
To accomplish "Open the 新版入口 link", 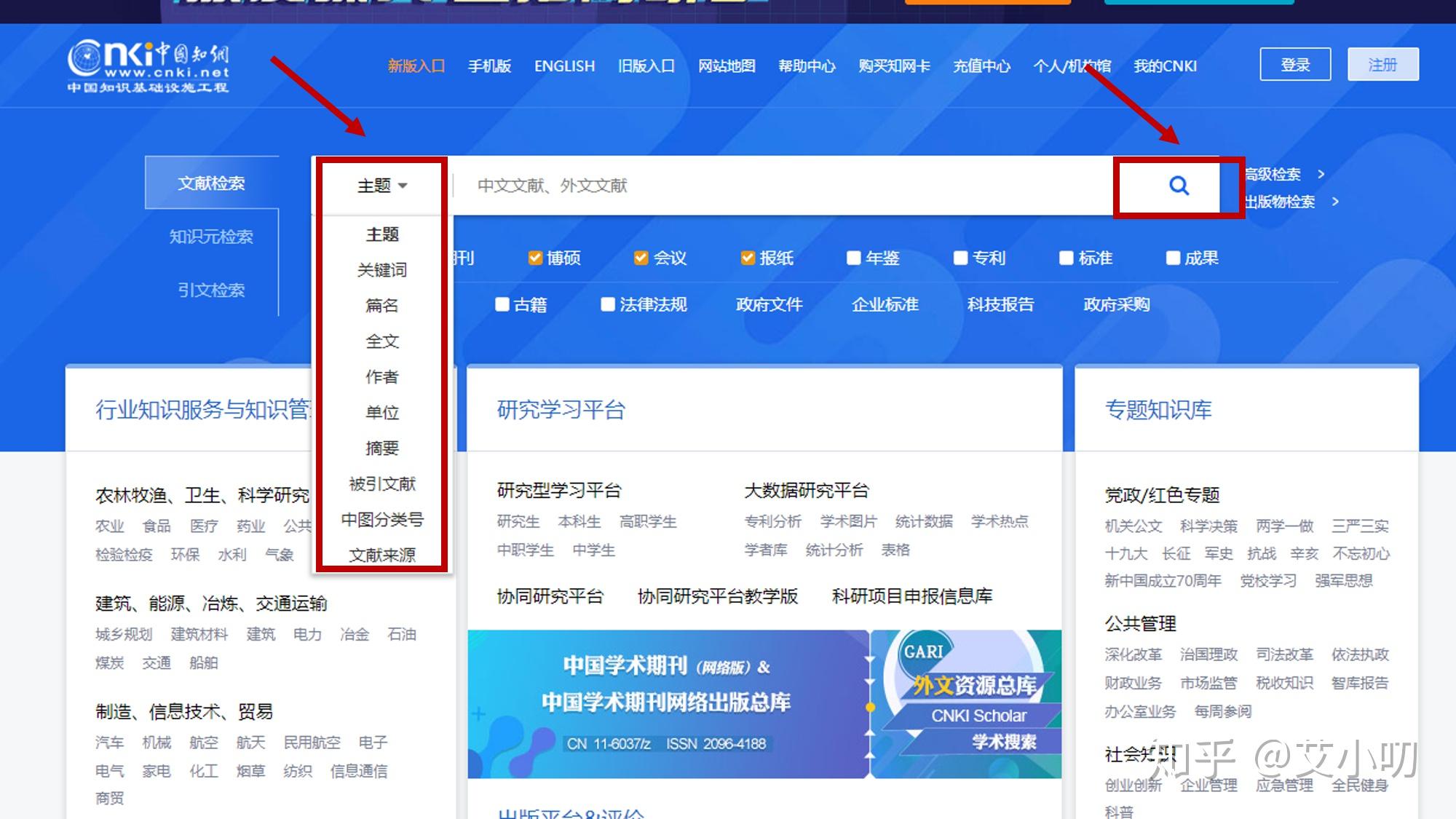I will [x=416, y=66].
